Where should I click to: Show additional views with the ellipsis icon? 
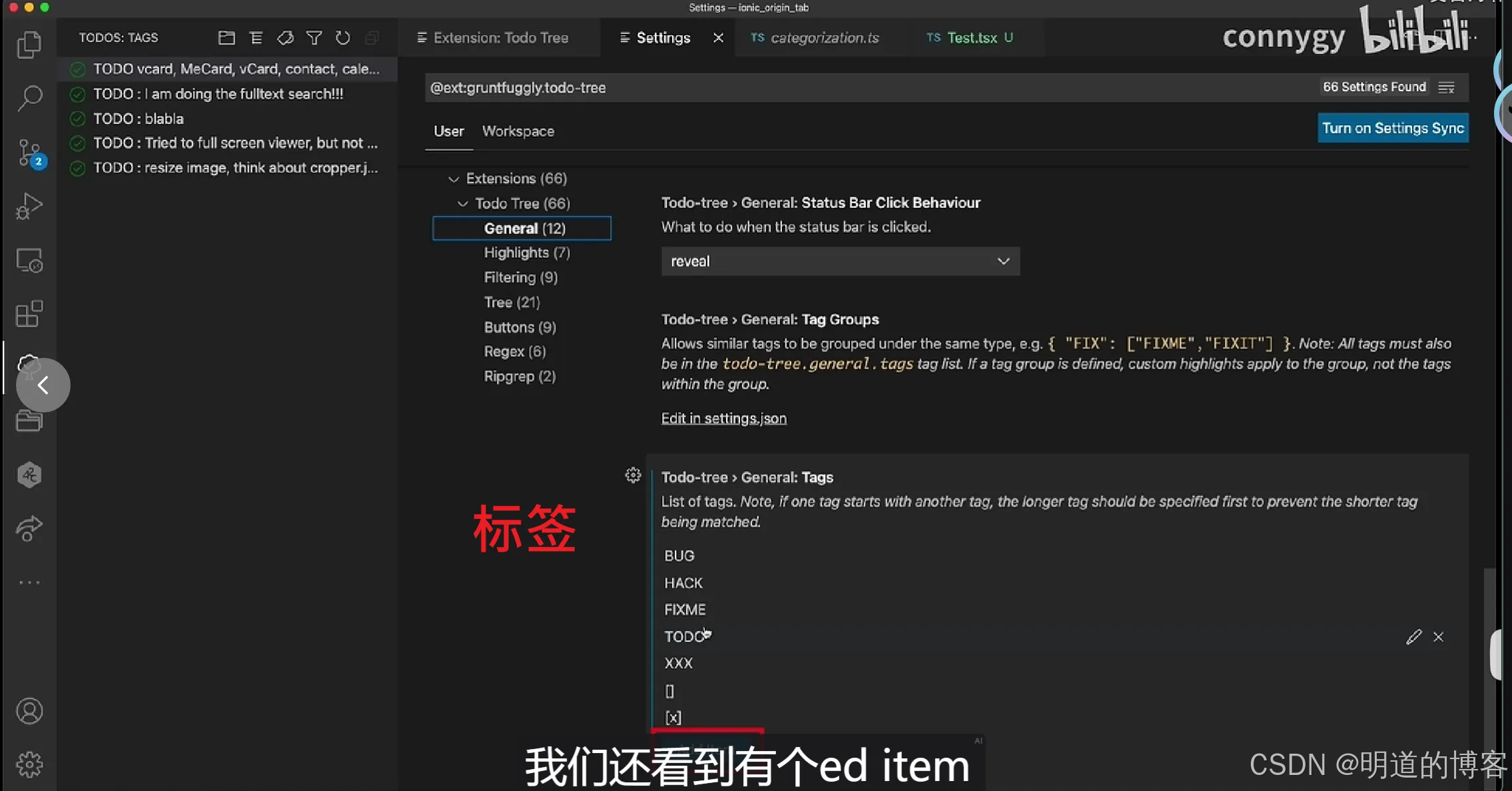point(29,582)
